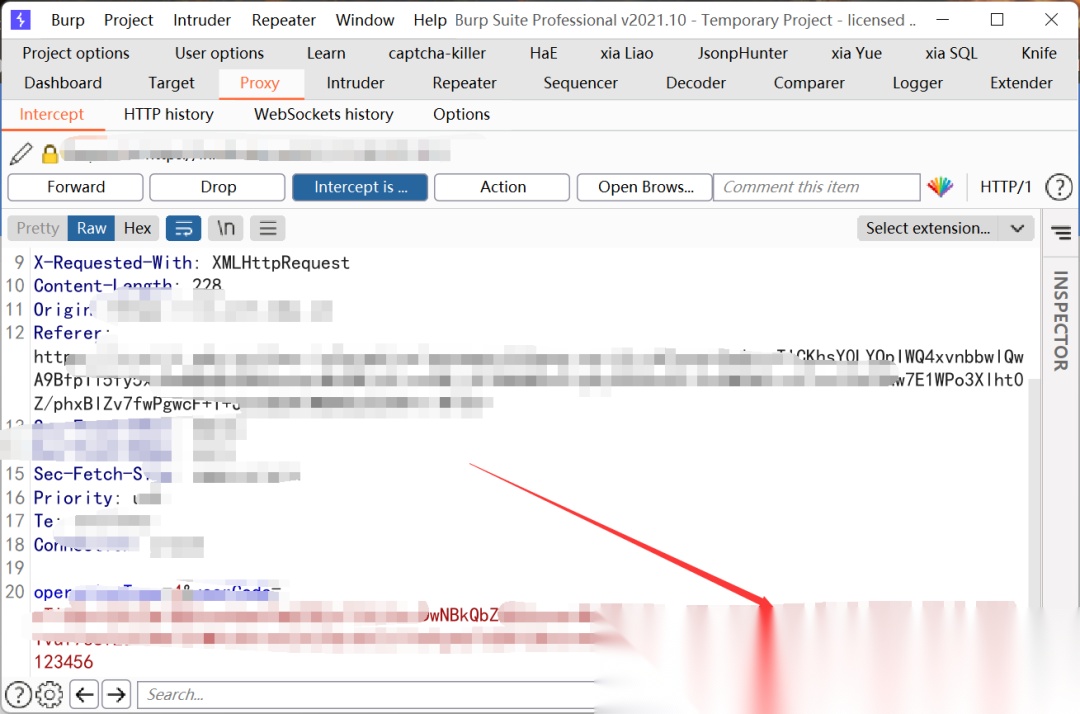This screenshot has width=1080, height=714.
Task: Open the vertical INSPECTOR side panel
Action: coord(1061,321)
